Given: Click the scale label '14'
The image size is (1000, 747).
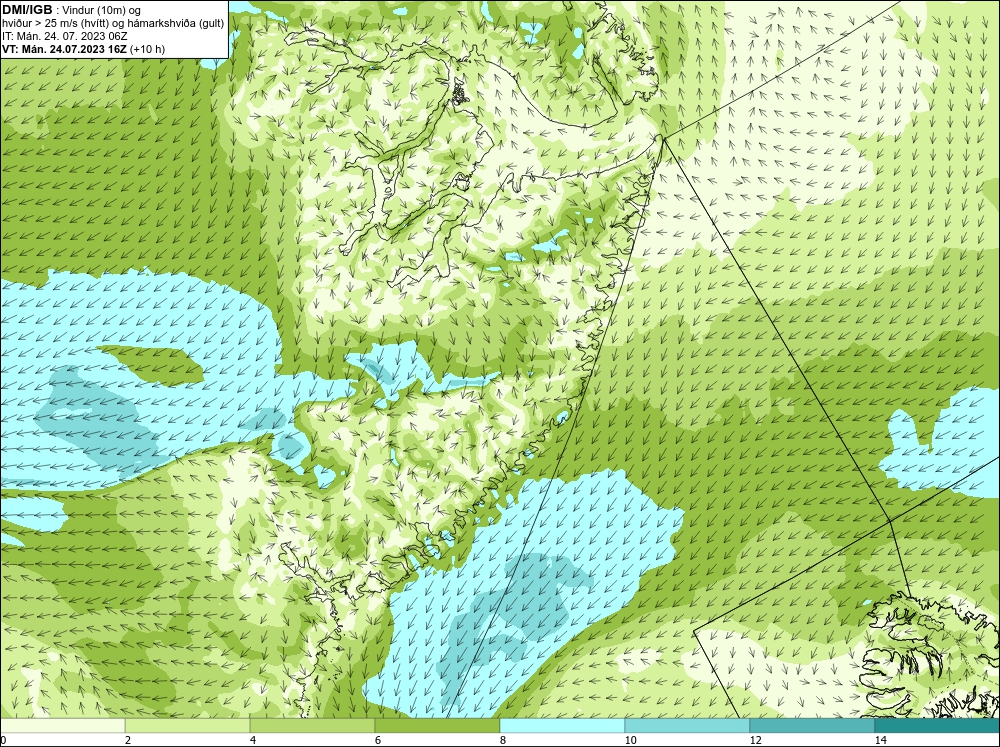Looking at the screenshot, I should 880,740.
